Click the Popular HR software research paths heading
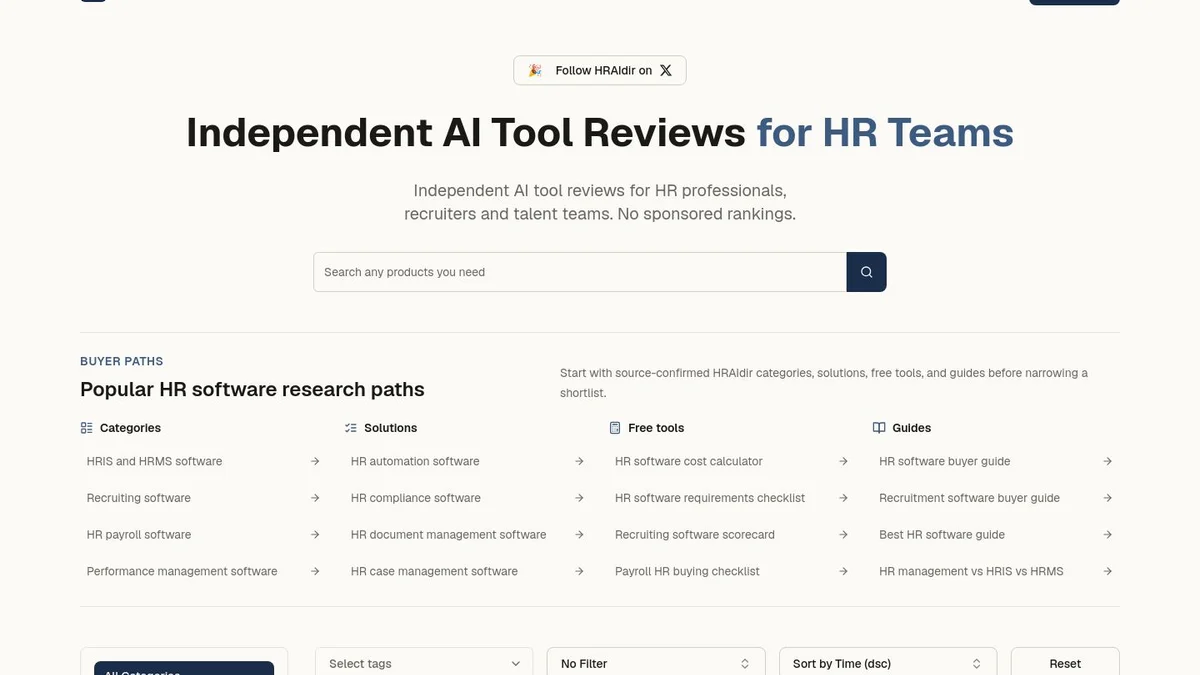The width and height of the screenshot is (1200, 675). (252, 389)
